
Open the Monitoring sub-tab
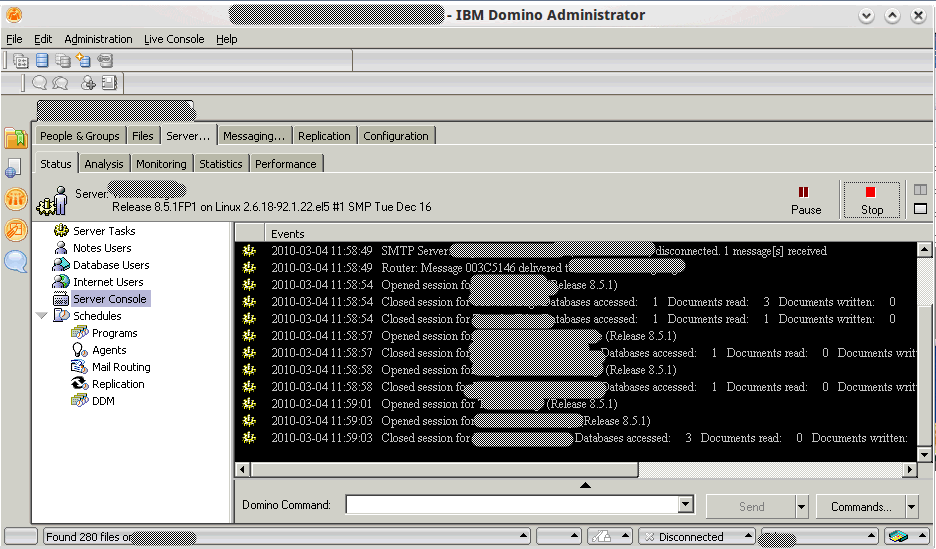click(161, 164)
